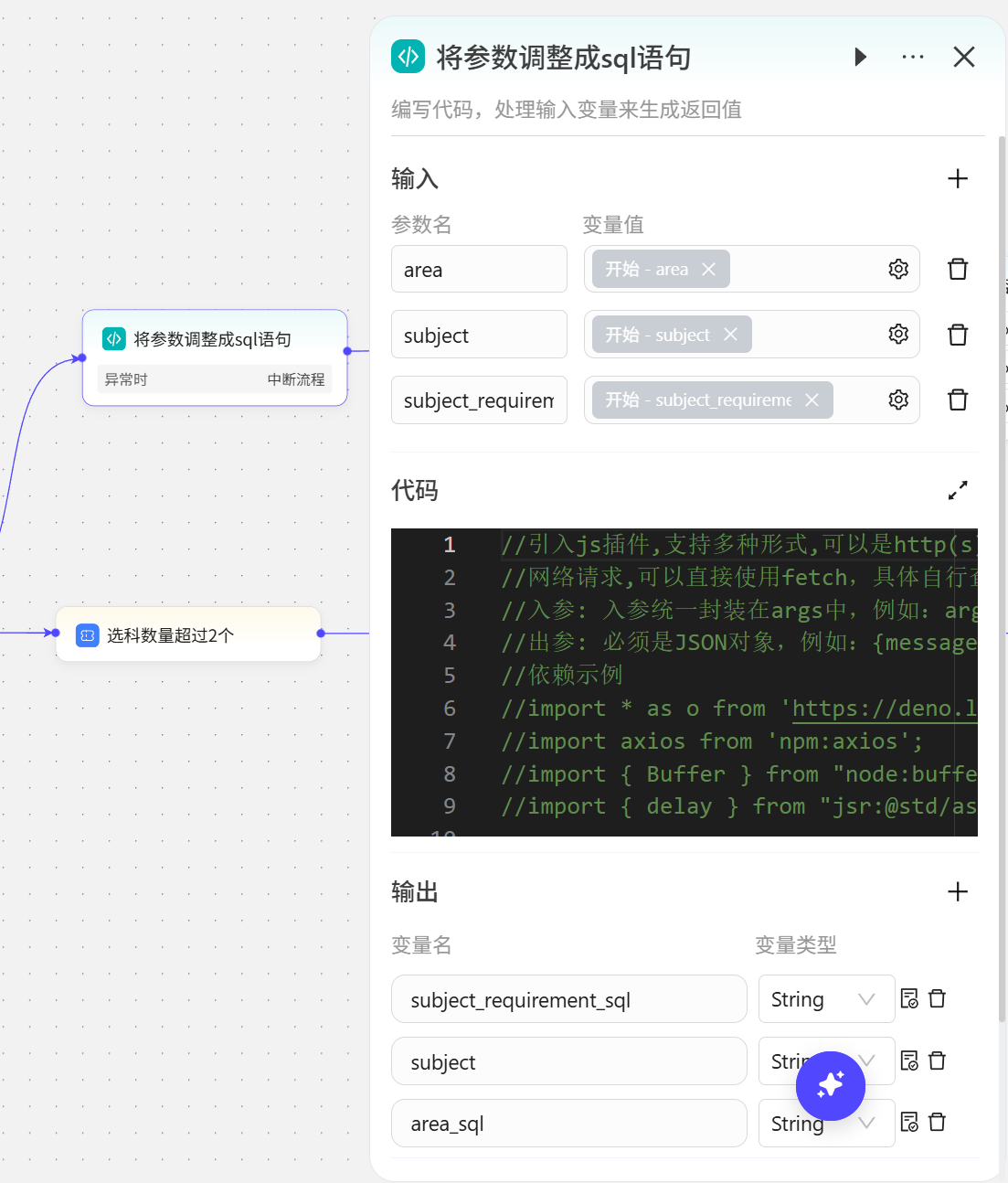Click the floating AI assistant sparkle button

click(x=830, y=1085)
